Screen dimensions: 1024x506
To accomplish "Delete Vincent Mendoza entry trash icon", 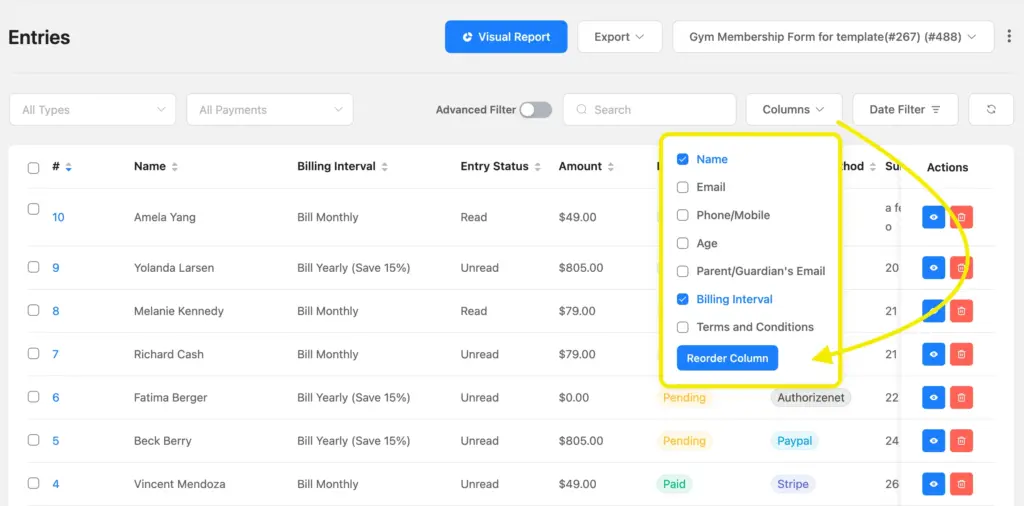I will pyautogui.click(x=961, y=484).
